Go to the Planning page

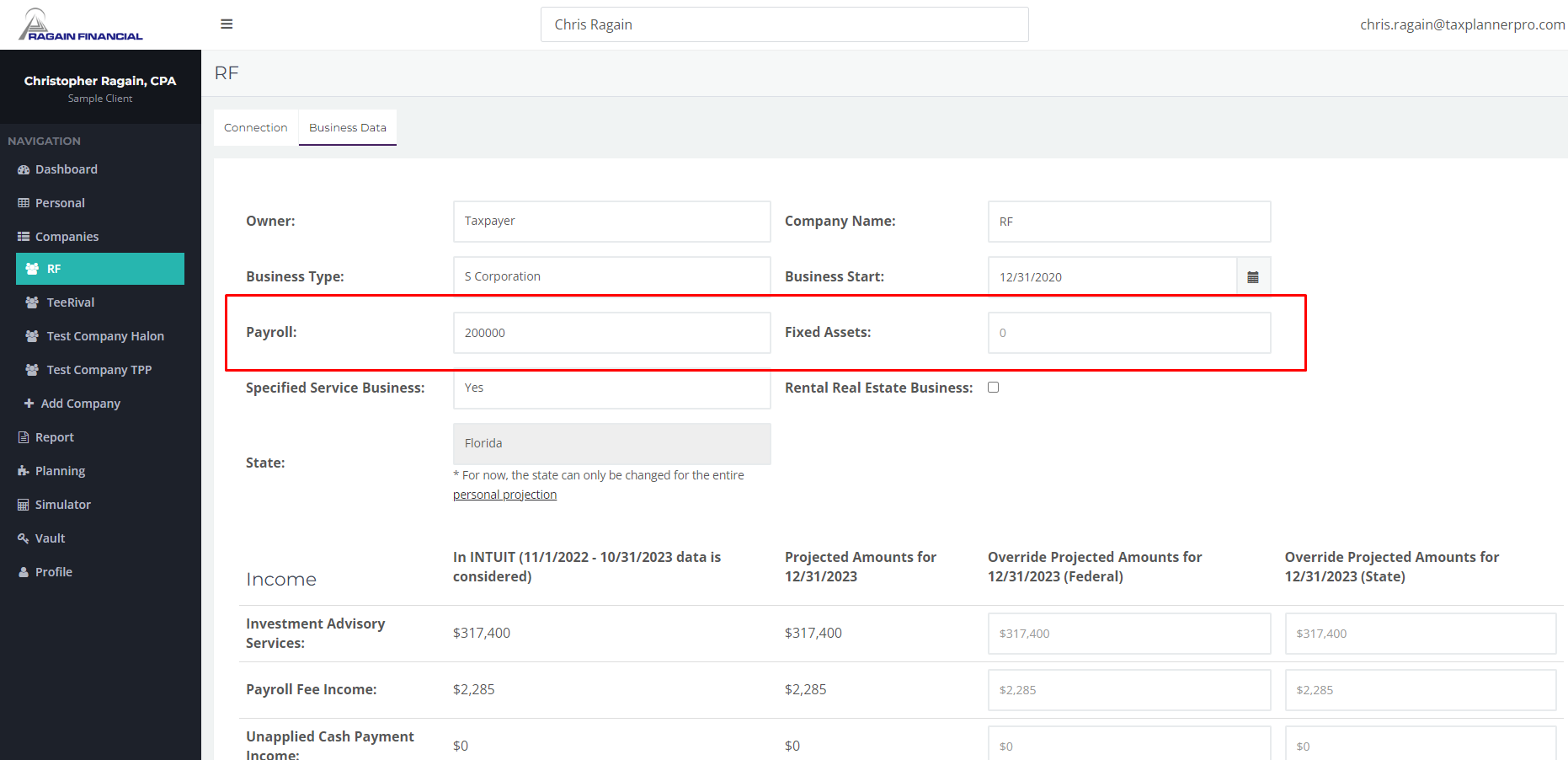[61, 471]
